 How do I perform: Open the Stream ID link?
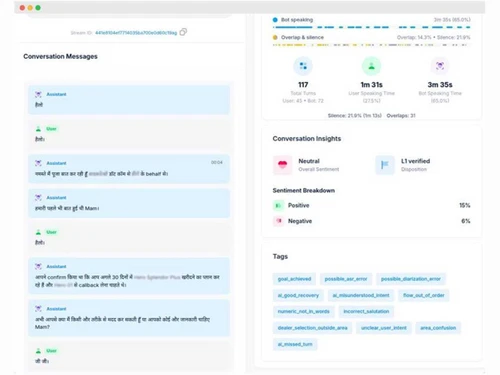click(x=136, y=33)
